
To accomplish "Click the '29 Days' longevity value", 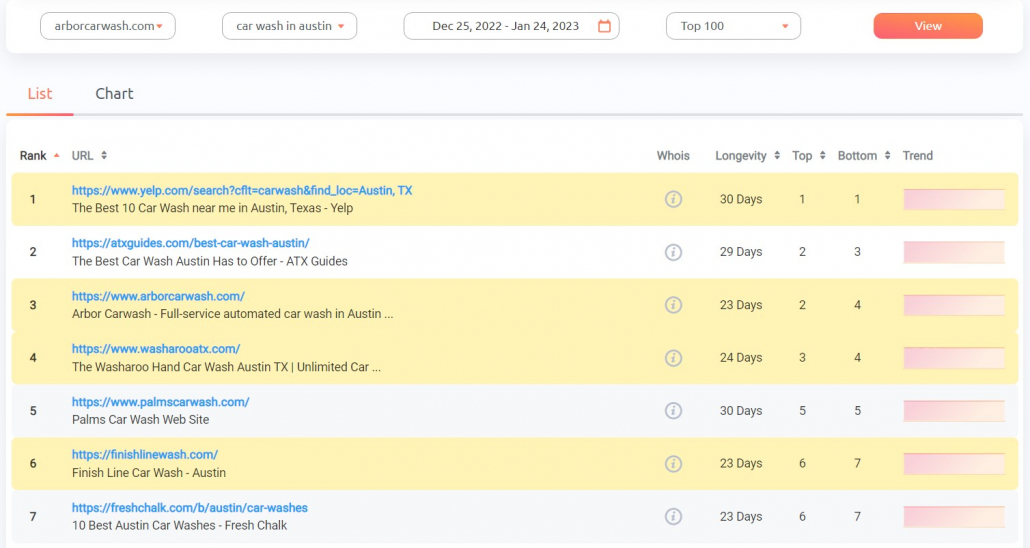I will point(740,252).
